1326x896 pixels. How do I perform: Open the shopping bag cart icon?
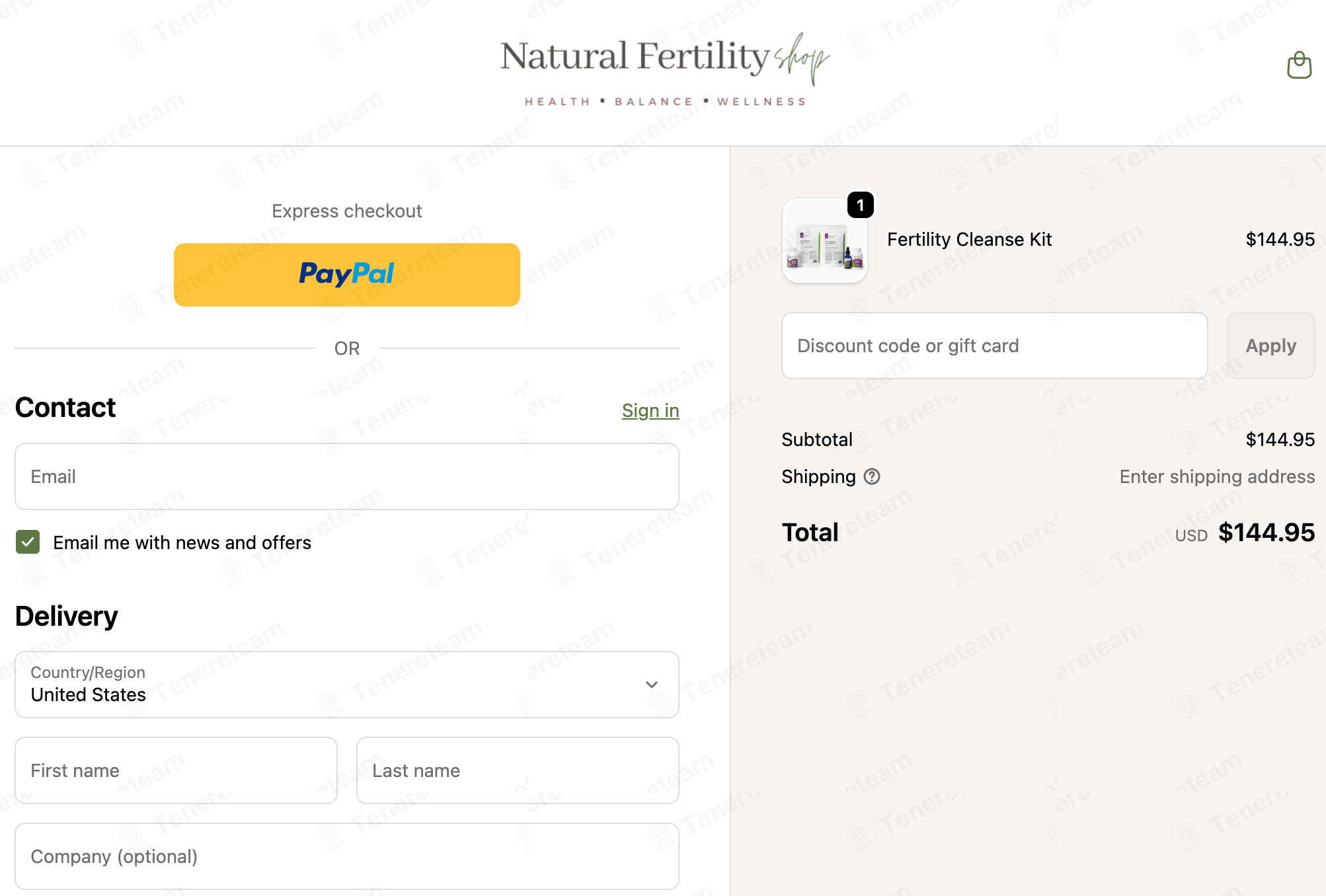pyautogui.click(x=1299, y=65)
